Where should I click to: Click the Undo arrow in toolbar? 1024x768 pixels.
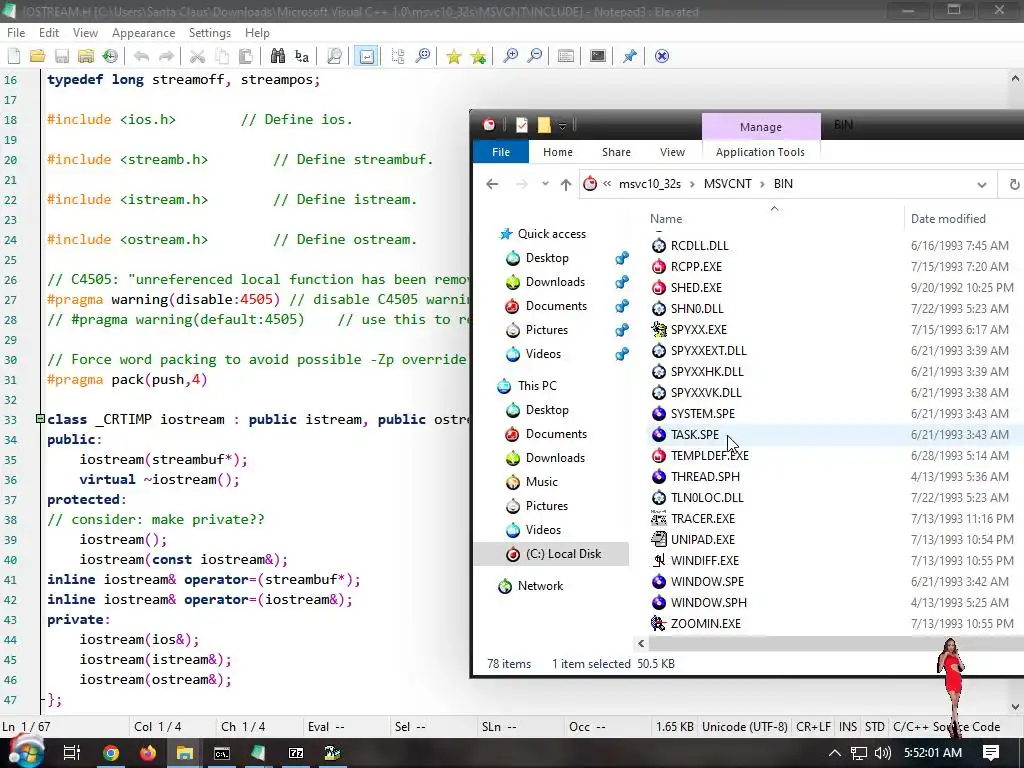click(x=141, y=56)
